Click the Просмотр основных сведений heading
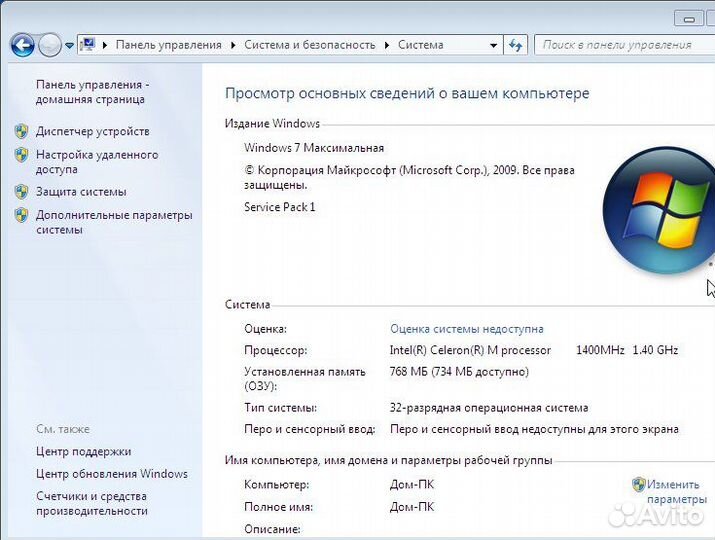This screenshot has height=540, width=715. 407,93
